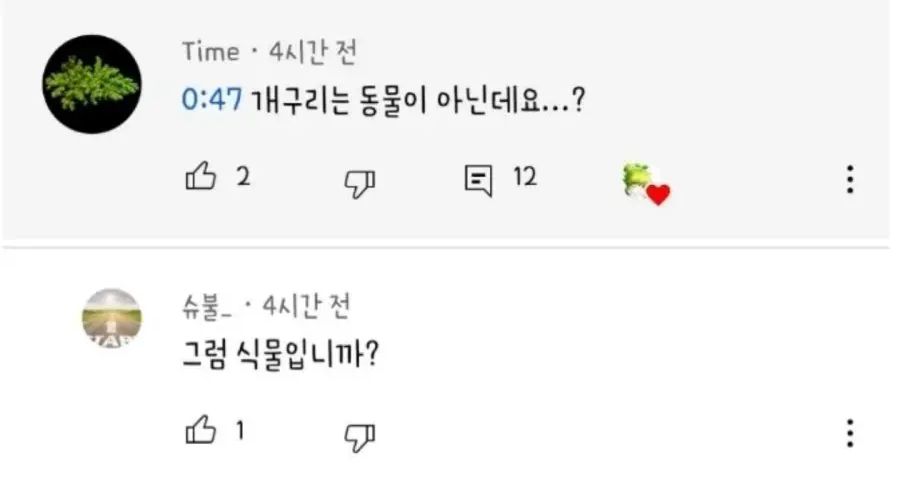Click the like count 1 on reply
The width and height of the screenshot is (900, 487).
(x=240, y=431)
